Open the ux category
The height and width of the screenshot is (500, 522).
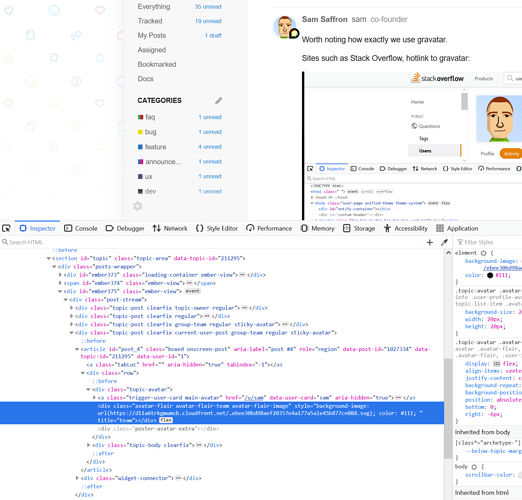(149, 176)
